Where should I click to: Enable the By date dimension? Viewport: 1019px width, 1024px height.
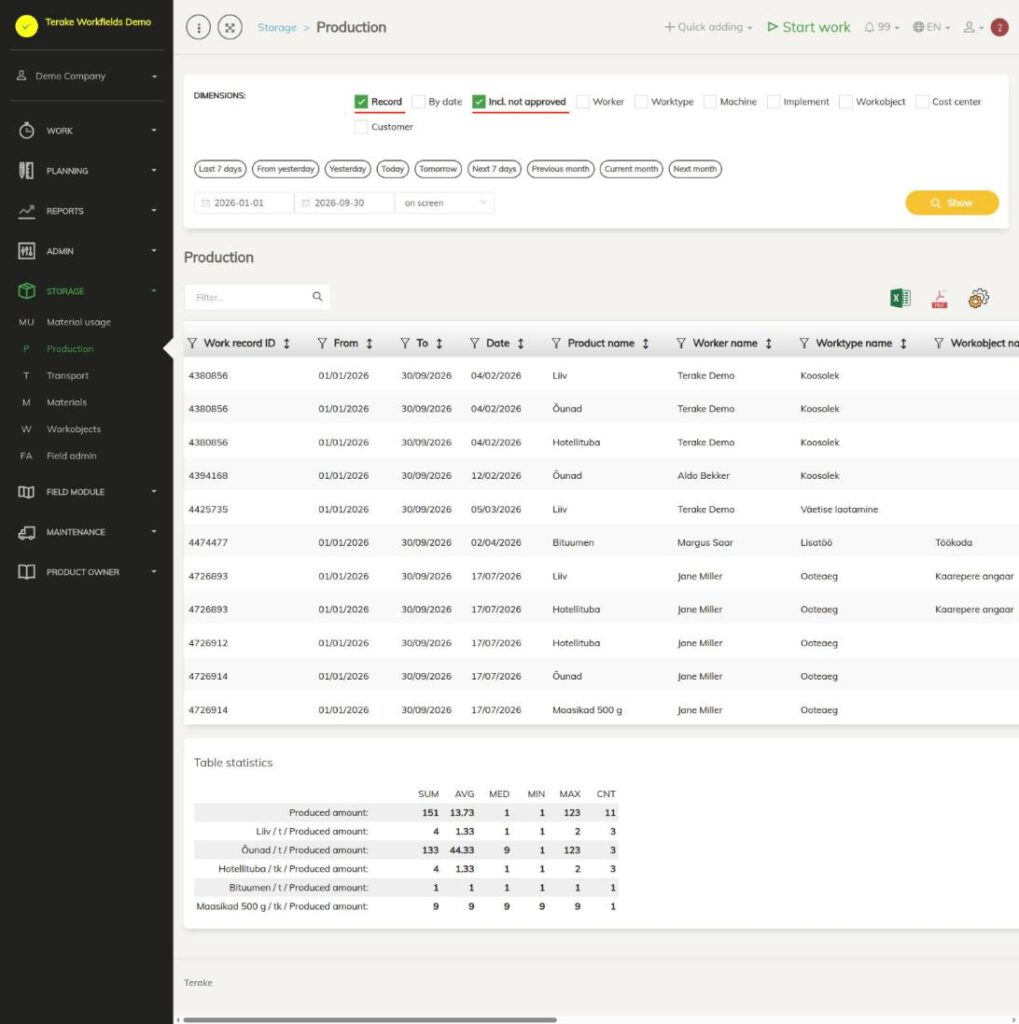point(419,102)
